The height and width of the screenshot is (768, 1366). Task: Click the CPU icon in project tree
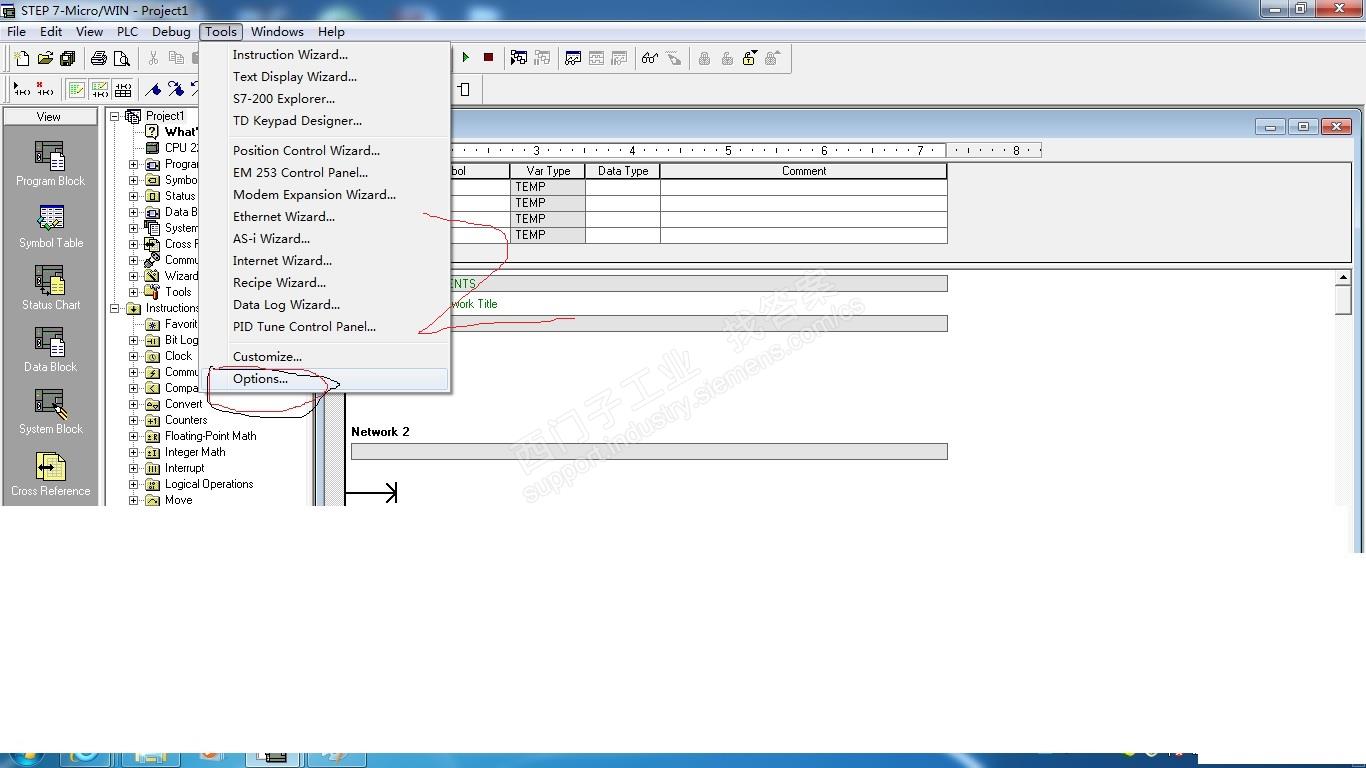pos(152,148)
